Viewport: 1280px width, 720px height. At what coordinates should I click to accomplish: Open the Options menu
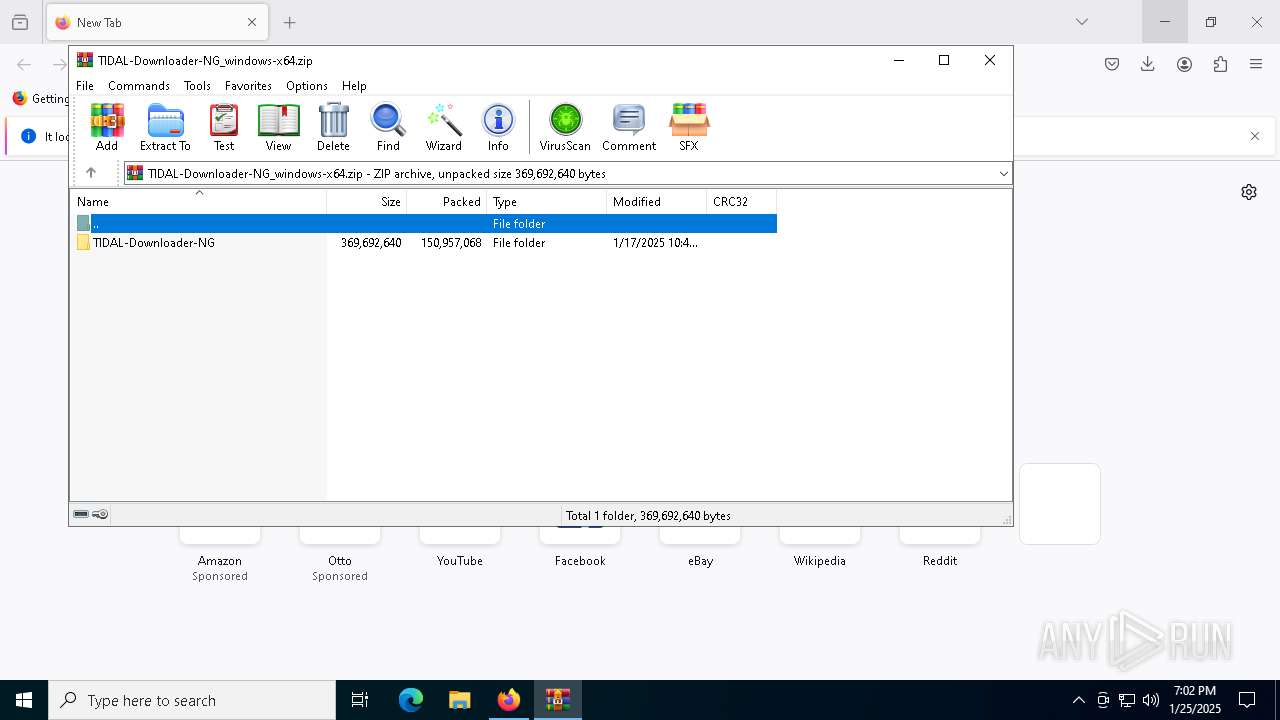coord(307,86)
